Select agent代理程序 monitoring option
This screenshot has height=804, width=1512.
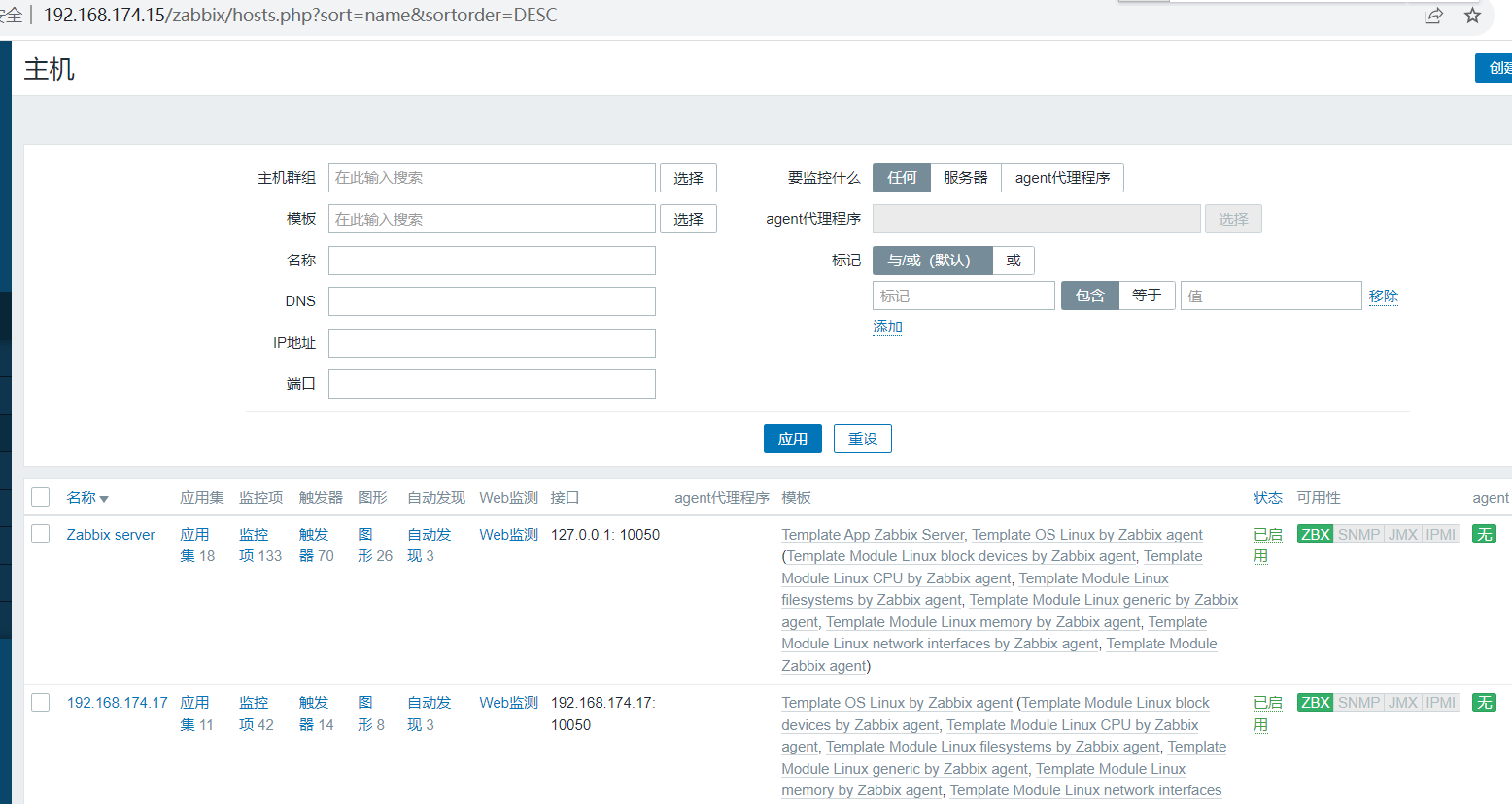(1062, 178)
